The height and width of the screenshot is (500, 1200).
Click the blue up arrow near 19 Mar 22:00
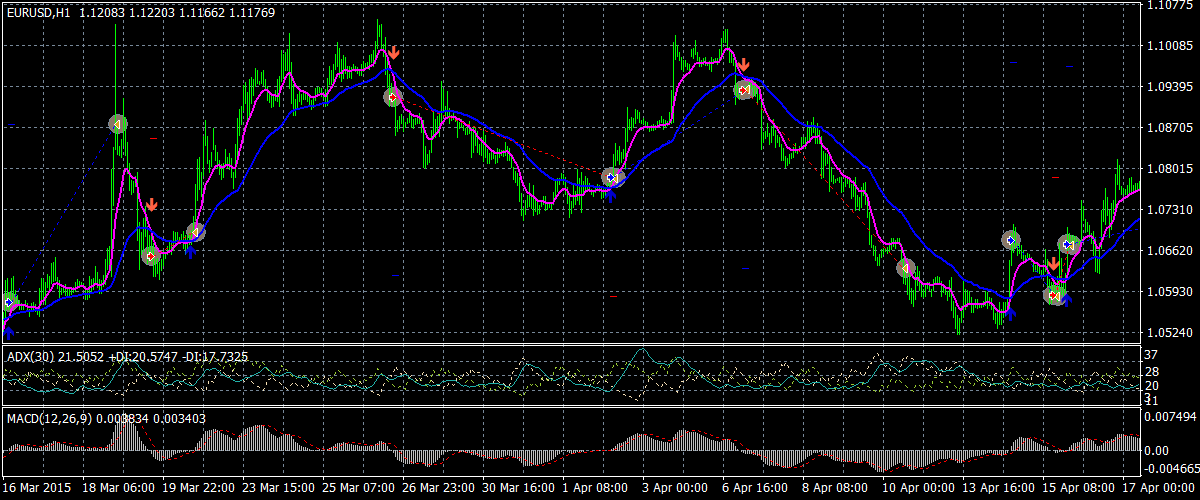[x=187, y=251]
